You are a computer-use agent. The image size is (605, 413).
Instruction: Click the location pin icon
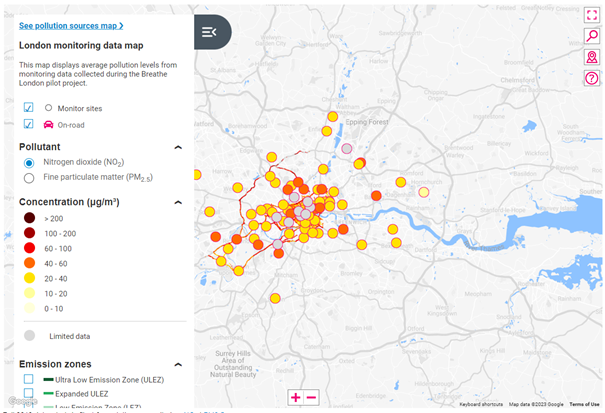coord(592,57)
